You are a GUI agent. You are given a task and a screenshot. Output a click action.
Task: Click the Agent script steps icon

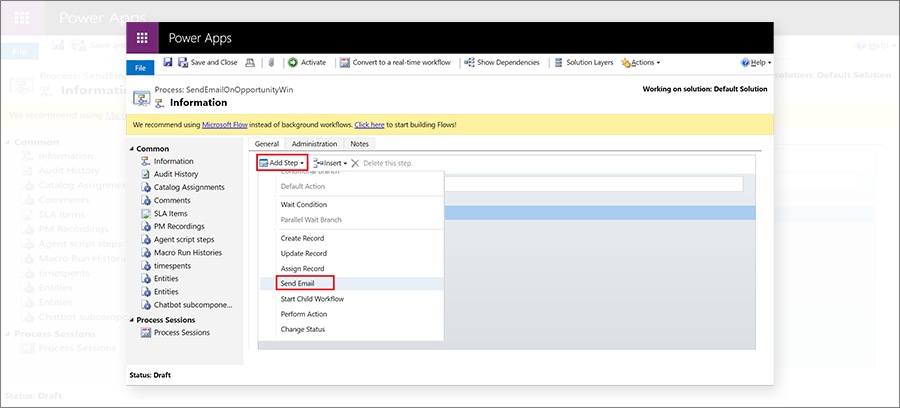click(x=145, y=239)
